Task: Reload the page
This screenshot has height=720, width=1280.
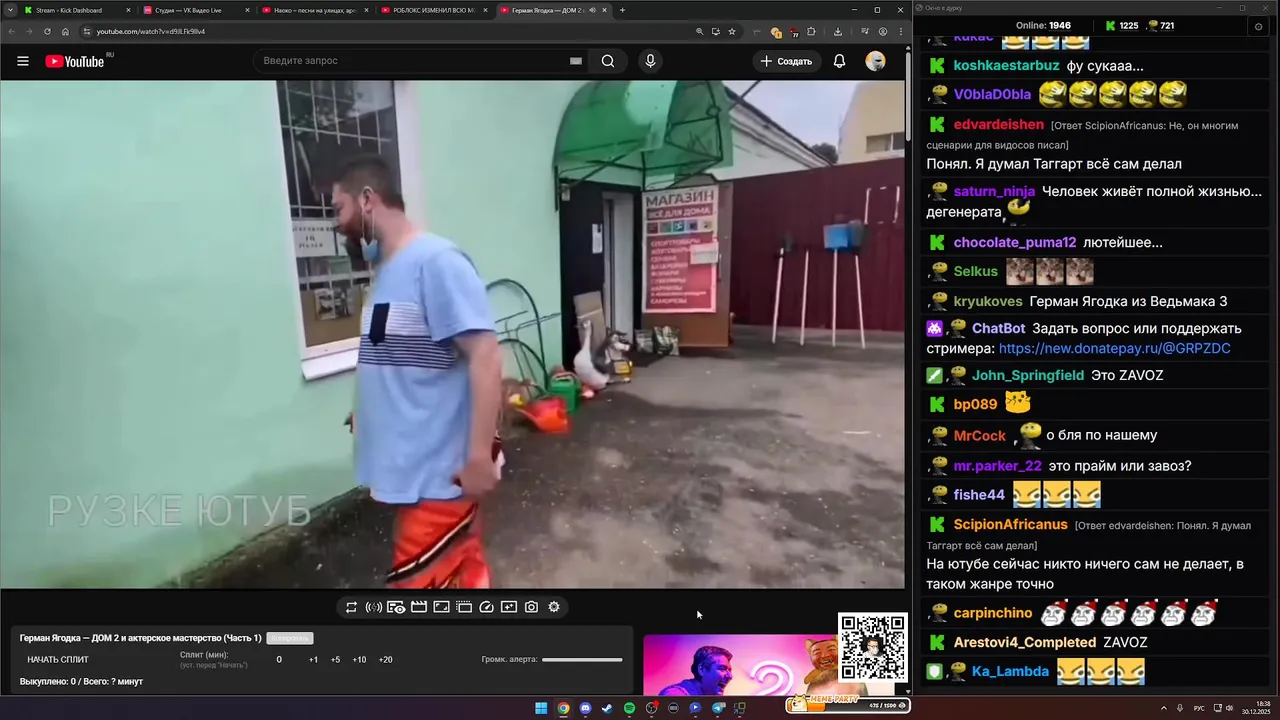Action: 47,31
